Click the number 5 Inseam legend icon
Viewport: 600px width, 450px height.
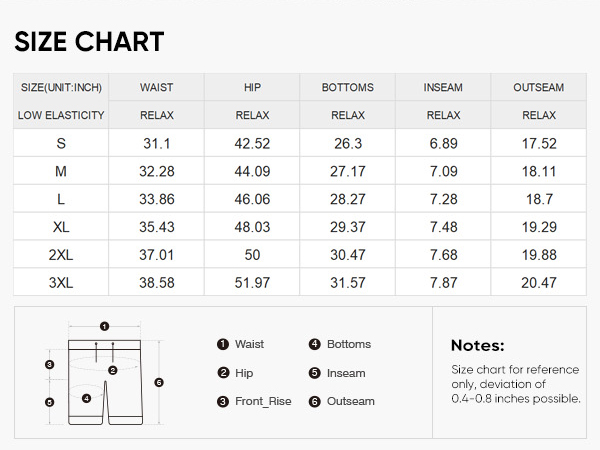click(315, 373)
